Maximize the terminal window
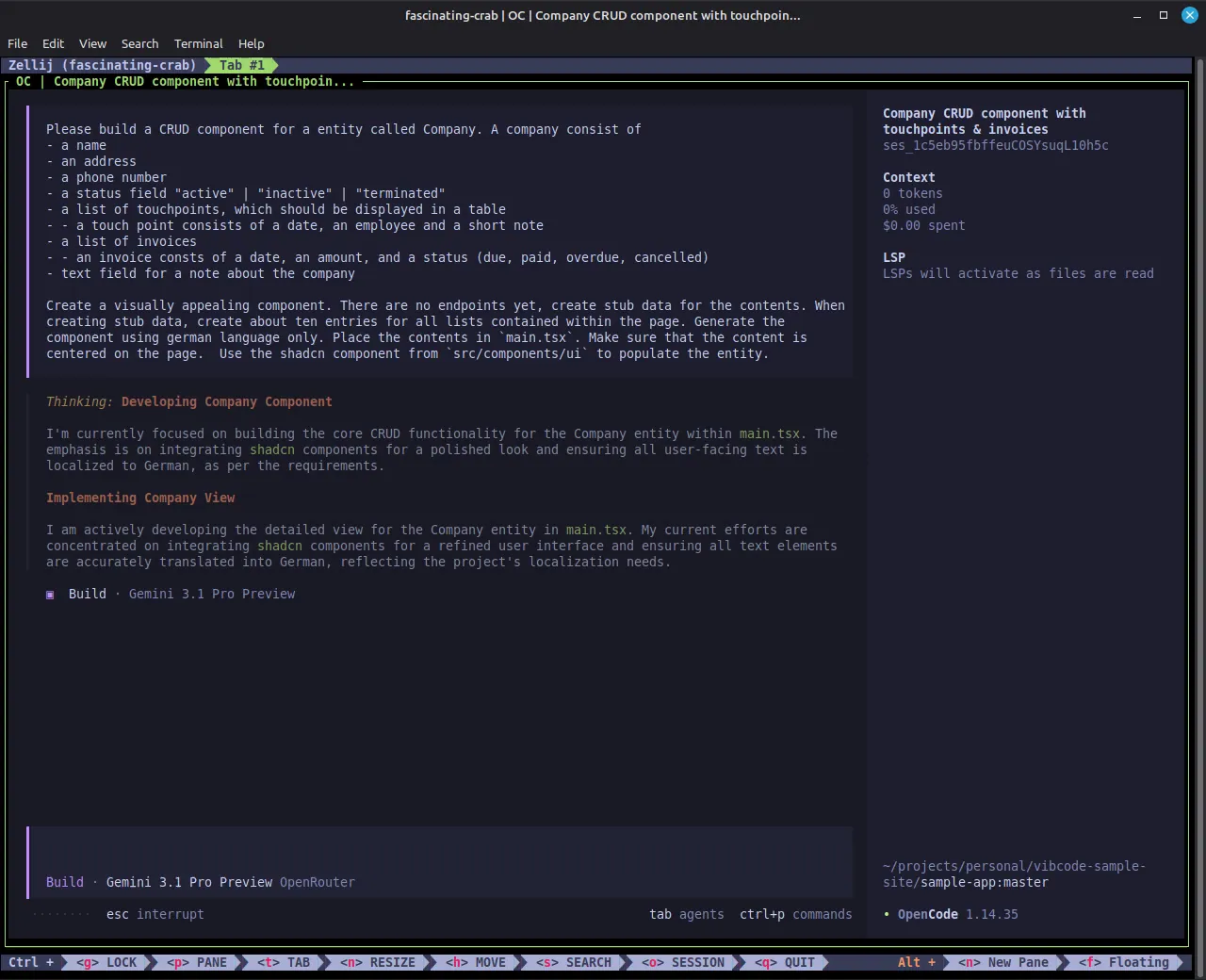The image size is (1206, 980). click(x=1164, y=15)
